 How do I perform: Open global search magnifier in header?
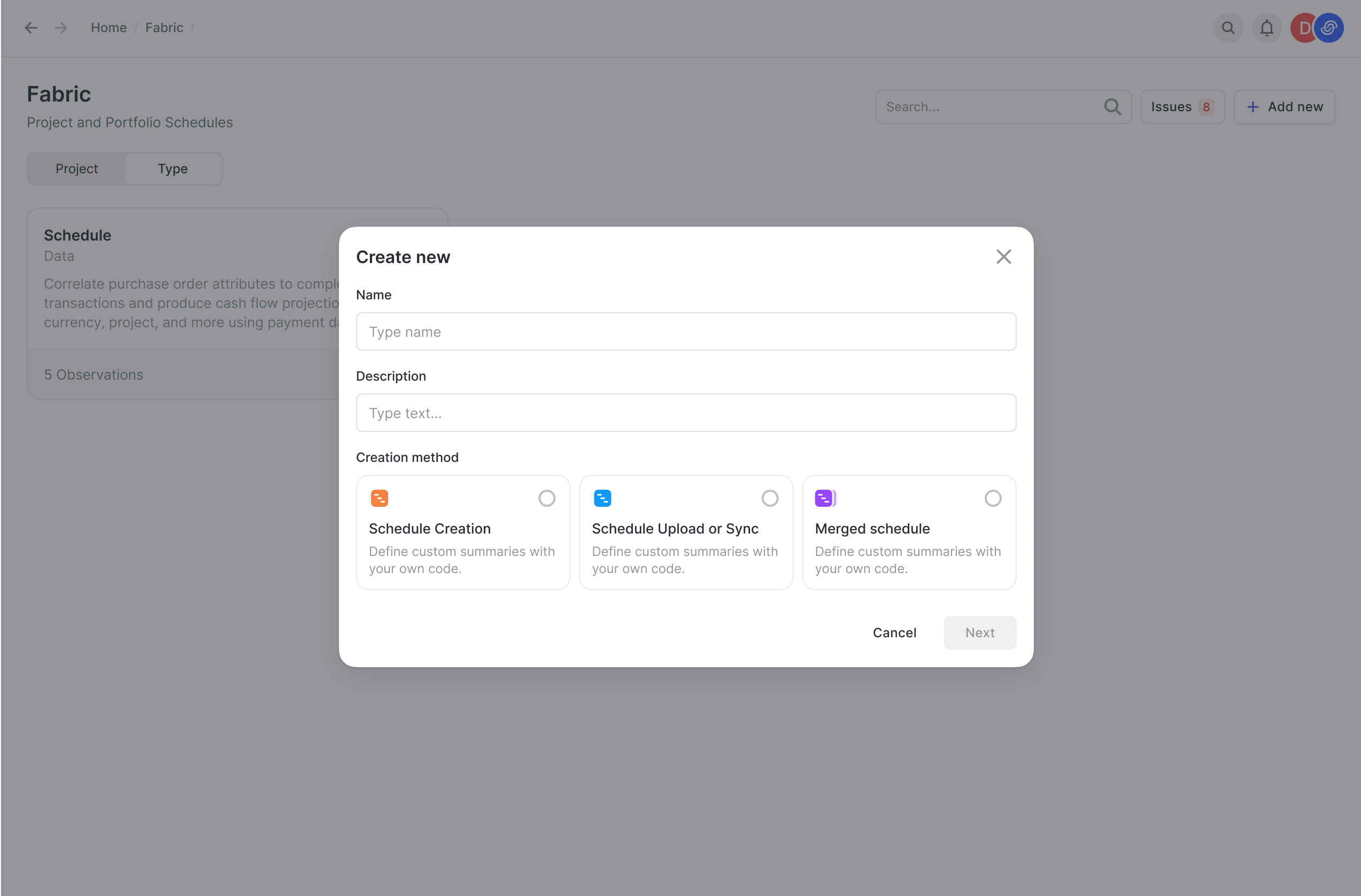point(1228,27)
